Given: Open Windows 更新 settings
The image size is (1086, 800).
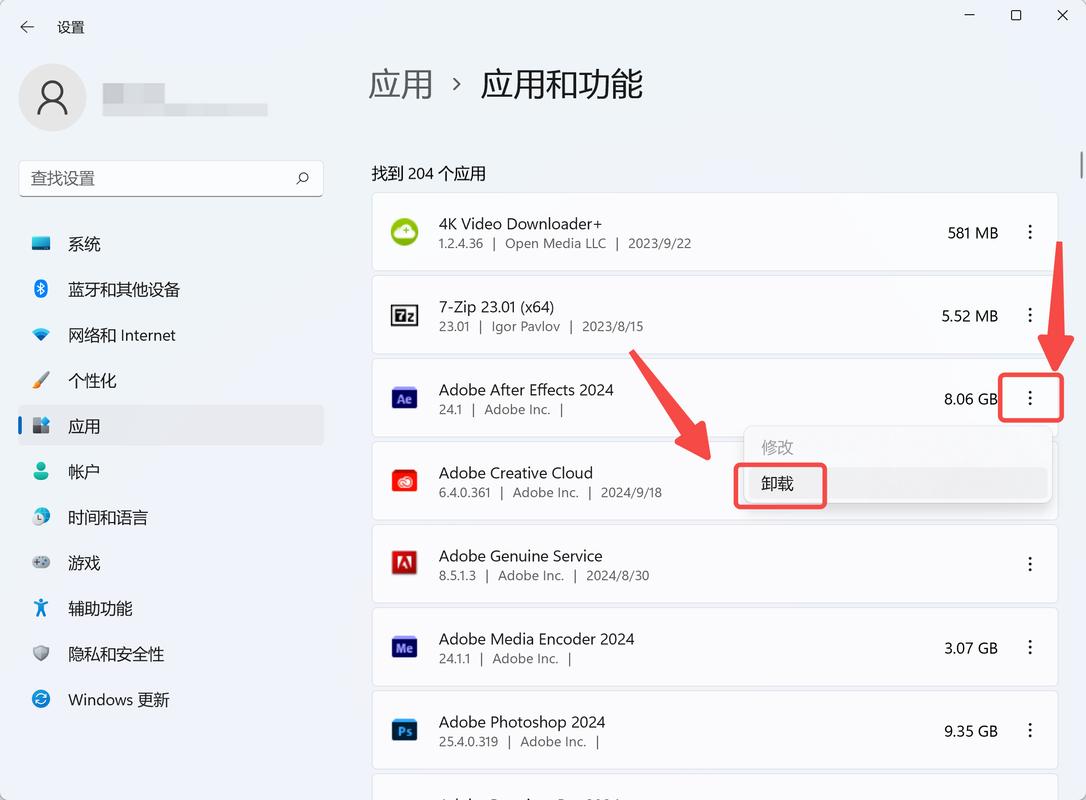Looking at the screenshot, I should pos(171,700).
